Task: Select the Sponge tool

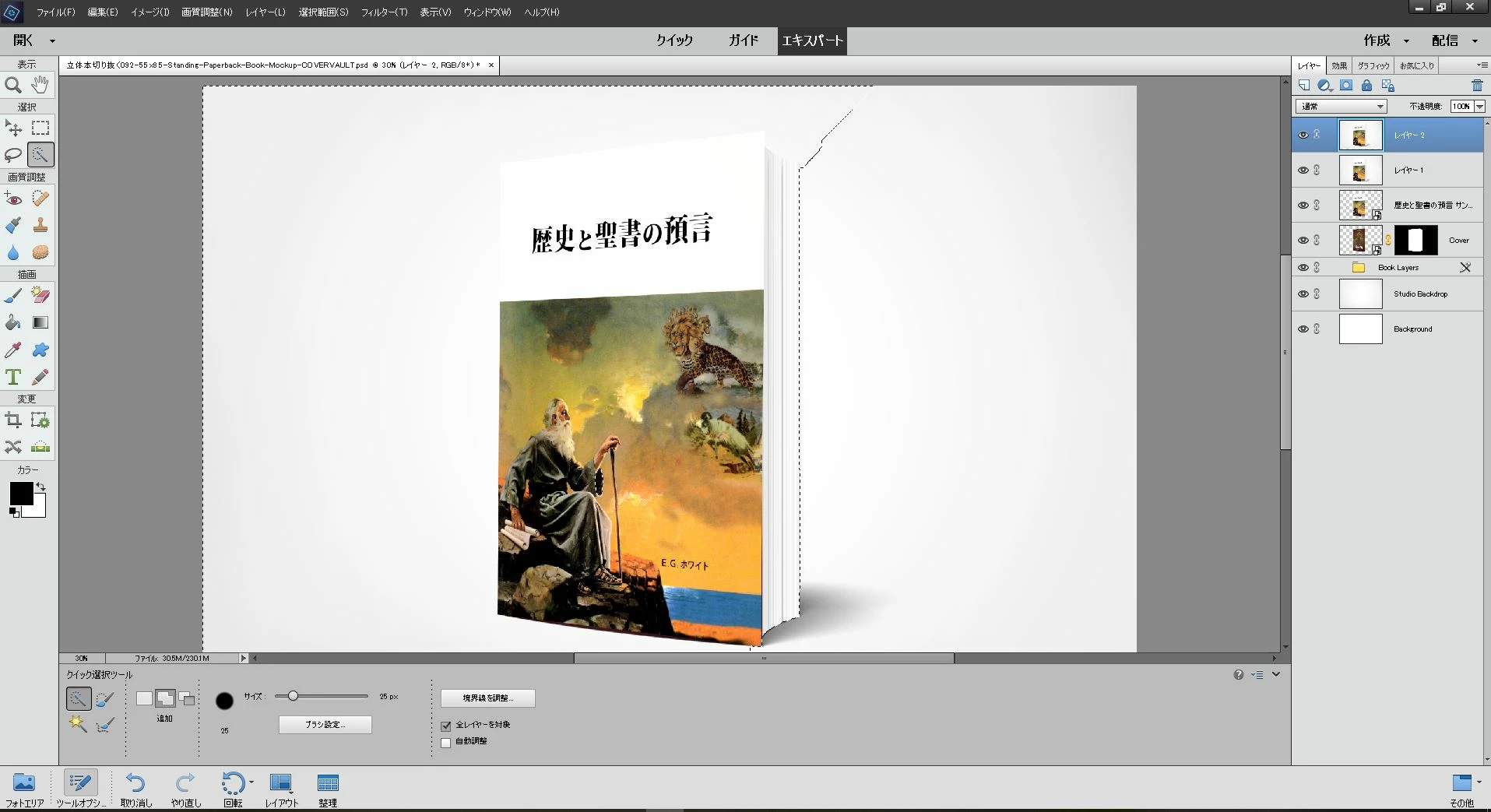Action: (40, 253)
